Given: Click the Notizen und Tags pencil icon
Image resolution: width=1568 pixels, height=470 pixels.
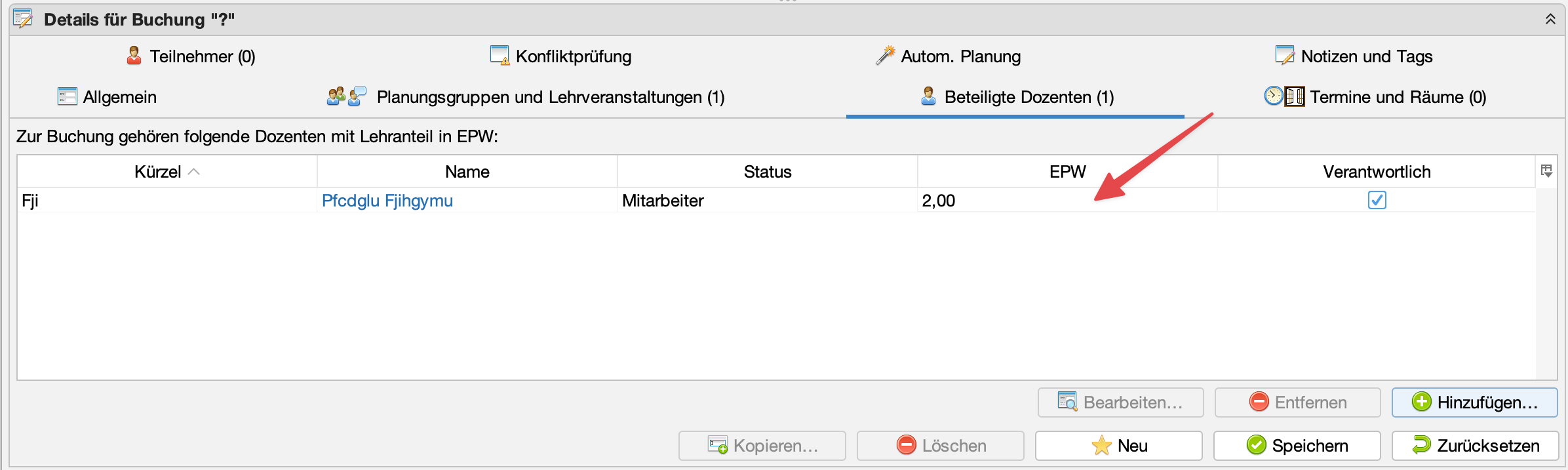Looking at the screenshot, I should click(1284, 56).
